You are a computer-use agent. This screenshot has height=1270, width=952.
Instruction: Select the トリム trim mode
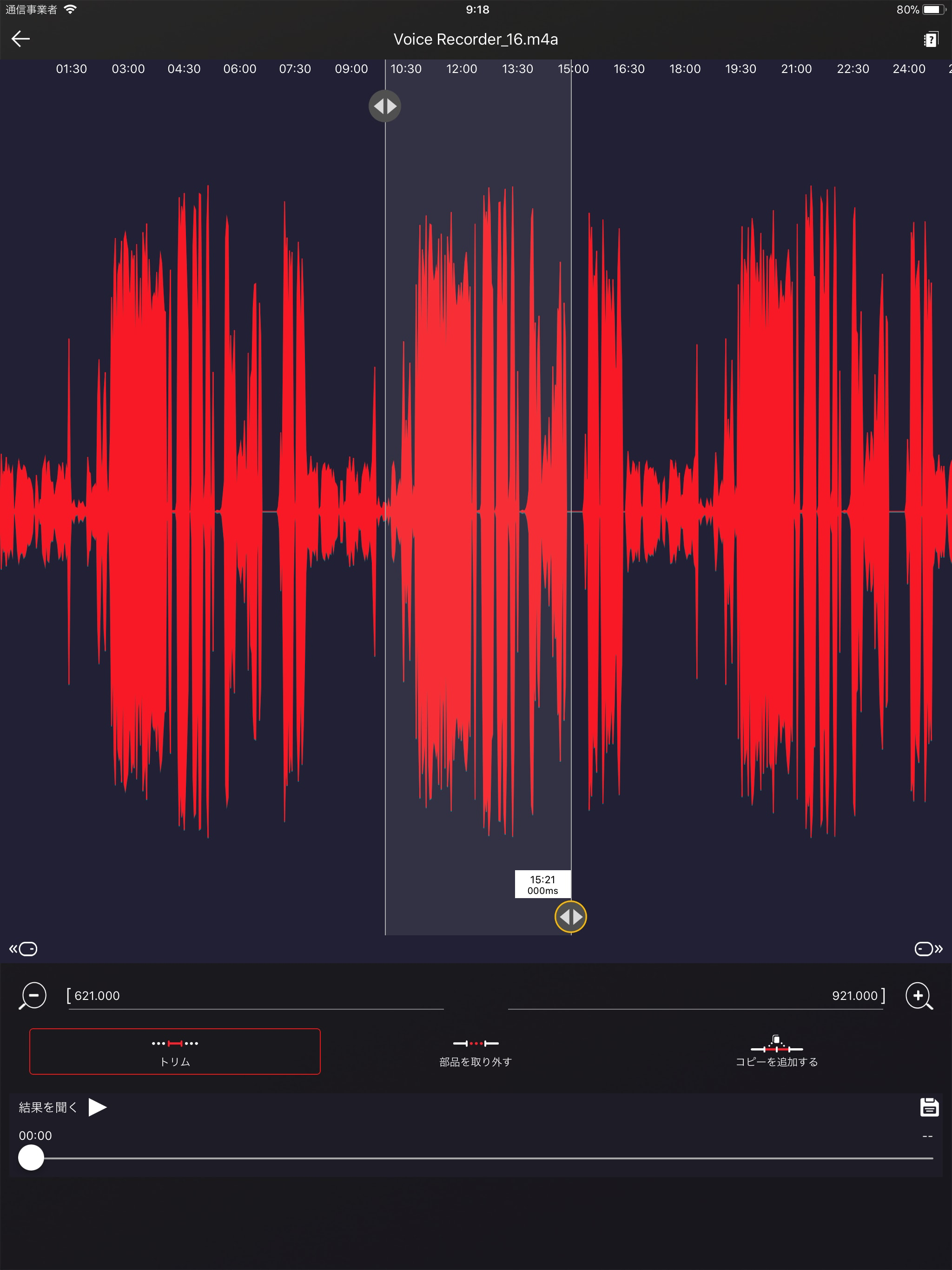pos(175,1051)
